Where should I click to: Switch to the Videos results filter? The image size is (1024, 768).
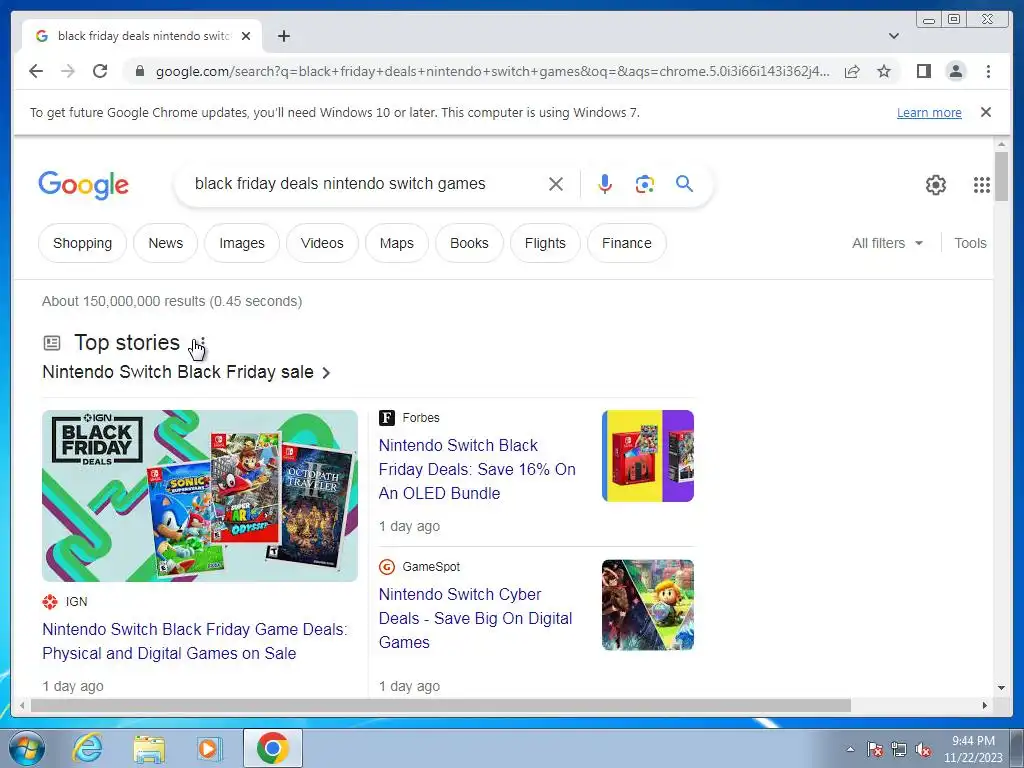click(322, 243)
